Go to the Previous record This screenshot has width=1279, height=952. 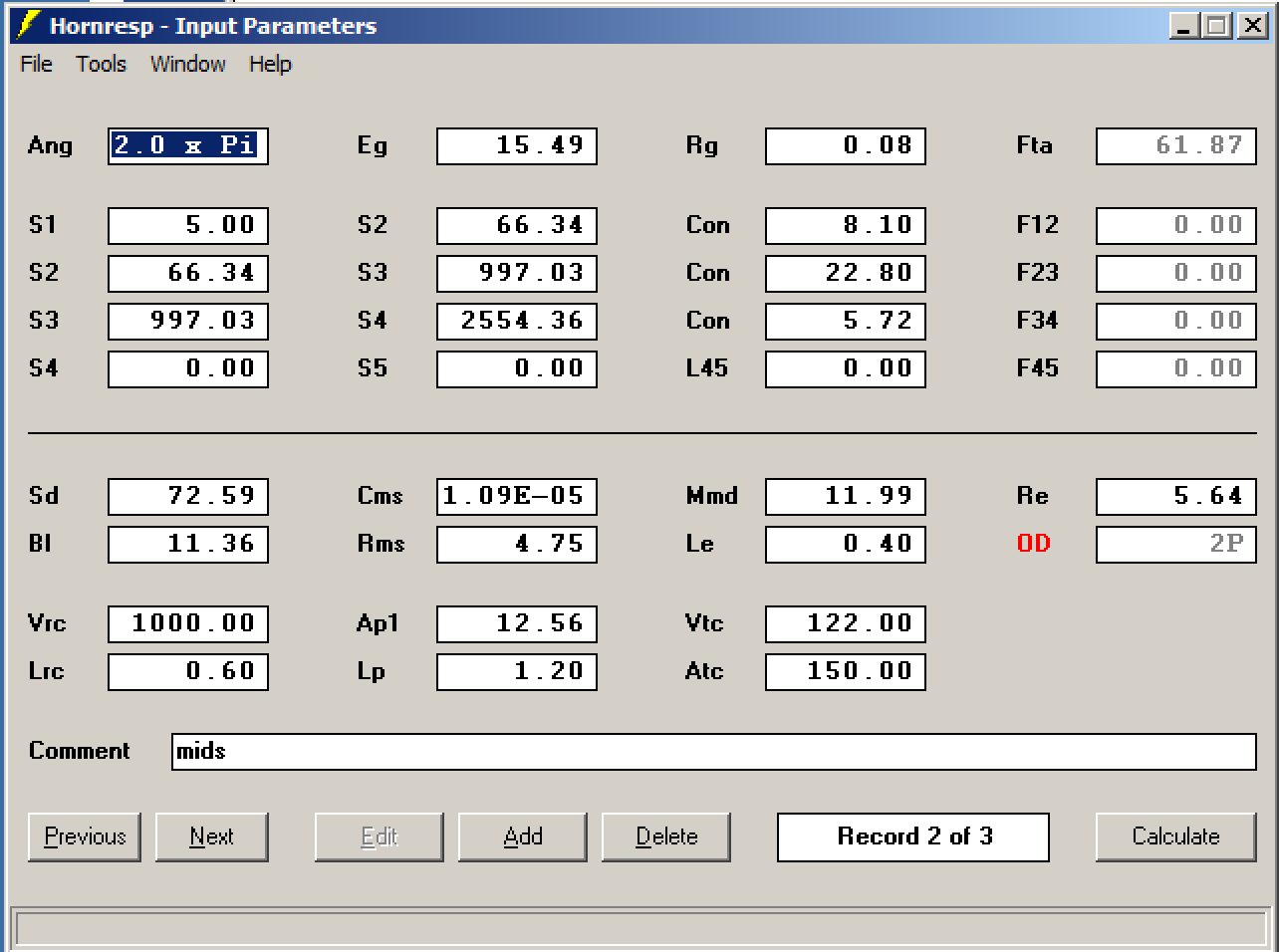pos(85,836)
